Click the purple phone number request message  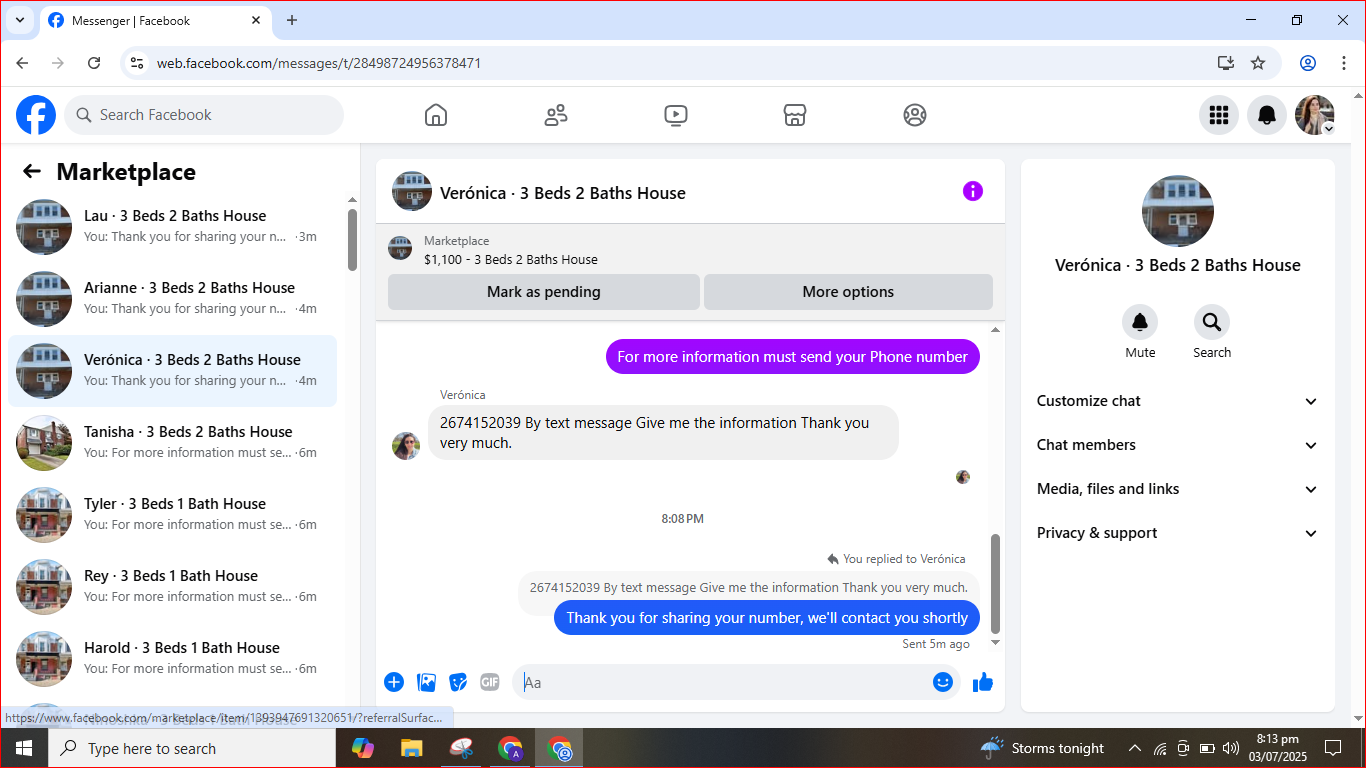pyautogui.click(x=793, y=357)
